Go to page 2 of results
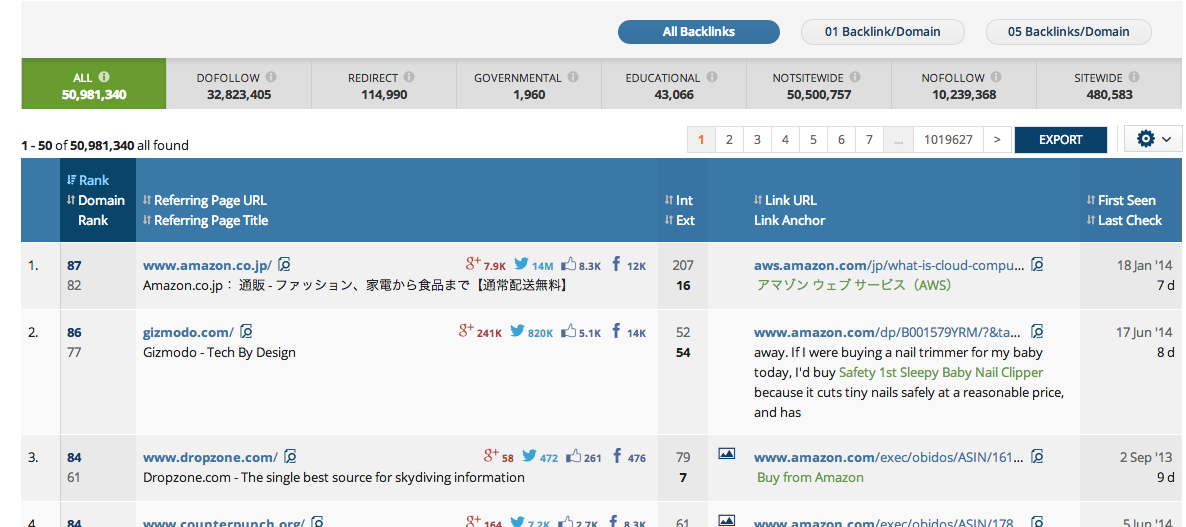This screenshot has height=527, width=1186. pyautogui.click(x=729, y=139)
